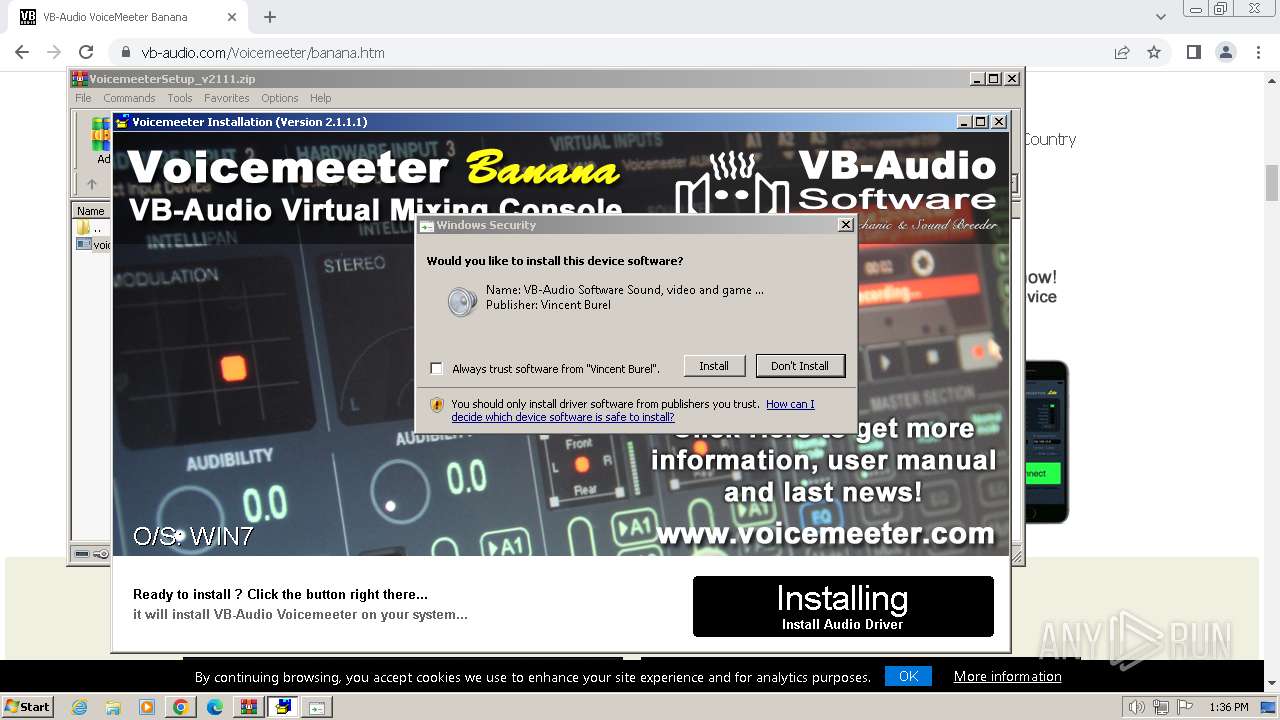The height and width of the screenshot is (720, 1280).
Task: Open the Help menu in WinRAR
Action: point(320,98)
